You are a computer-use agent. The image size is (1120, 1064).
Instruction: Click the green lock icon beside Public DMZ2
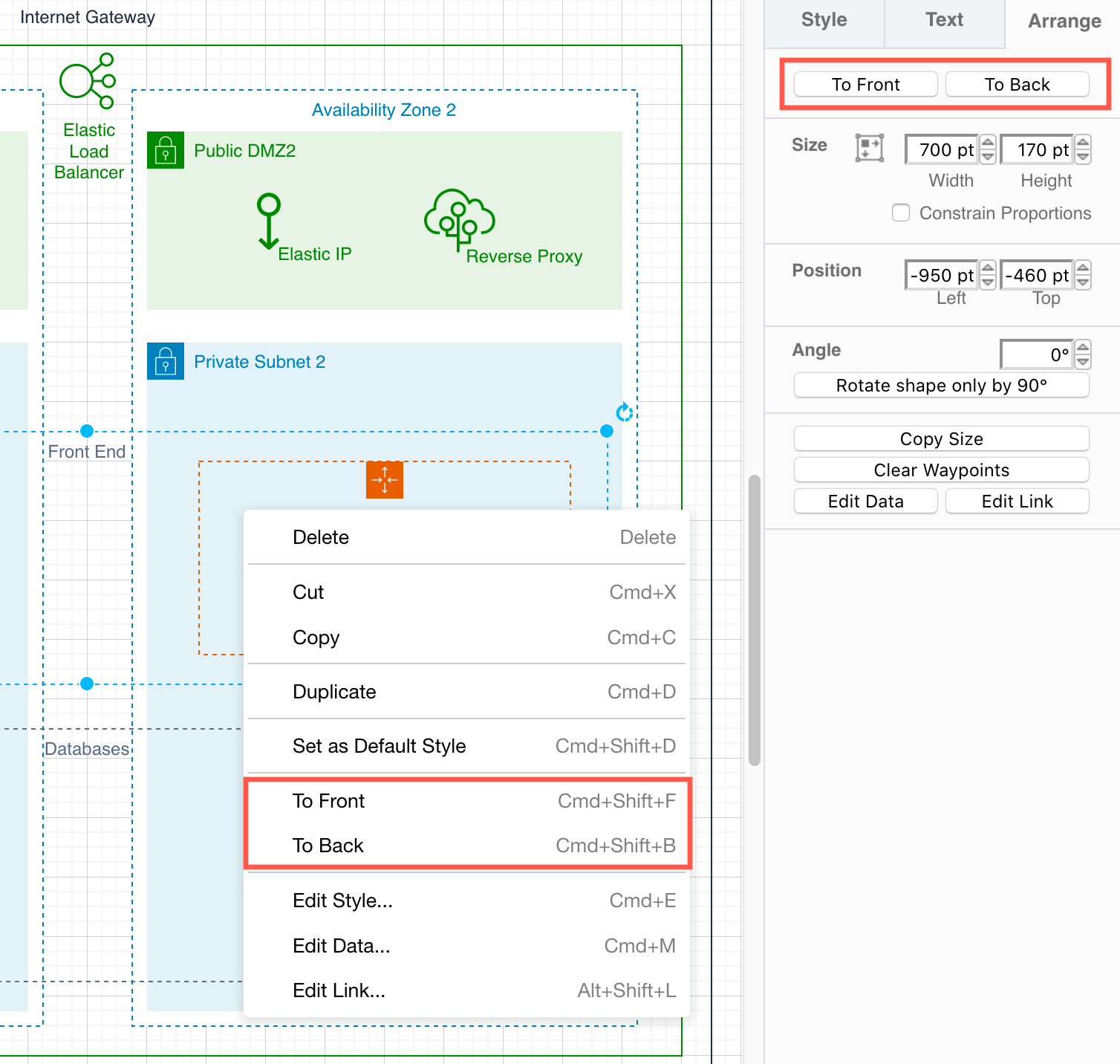tap(165, 150)
